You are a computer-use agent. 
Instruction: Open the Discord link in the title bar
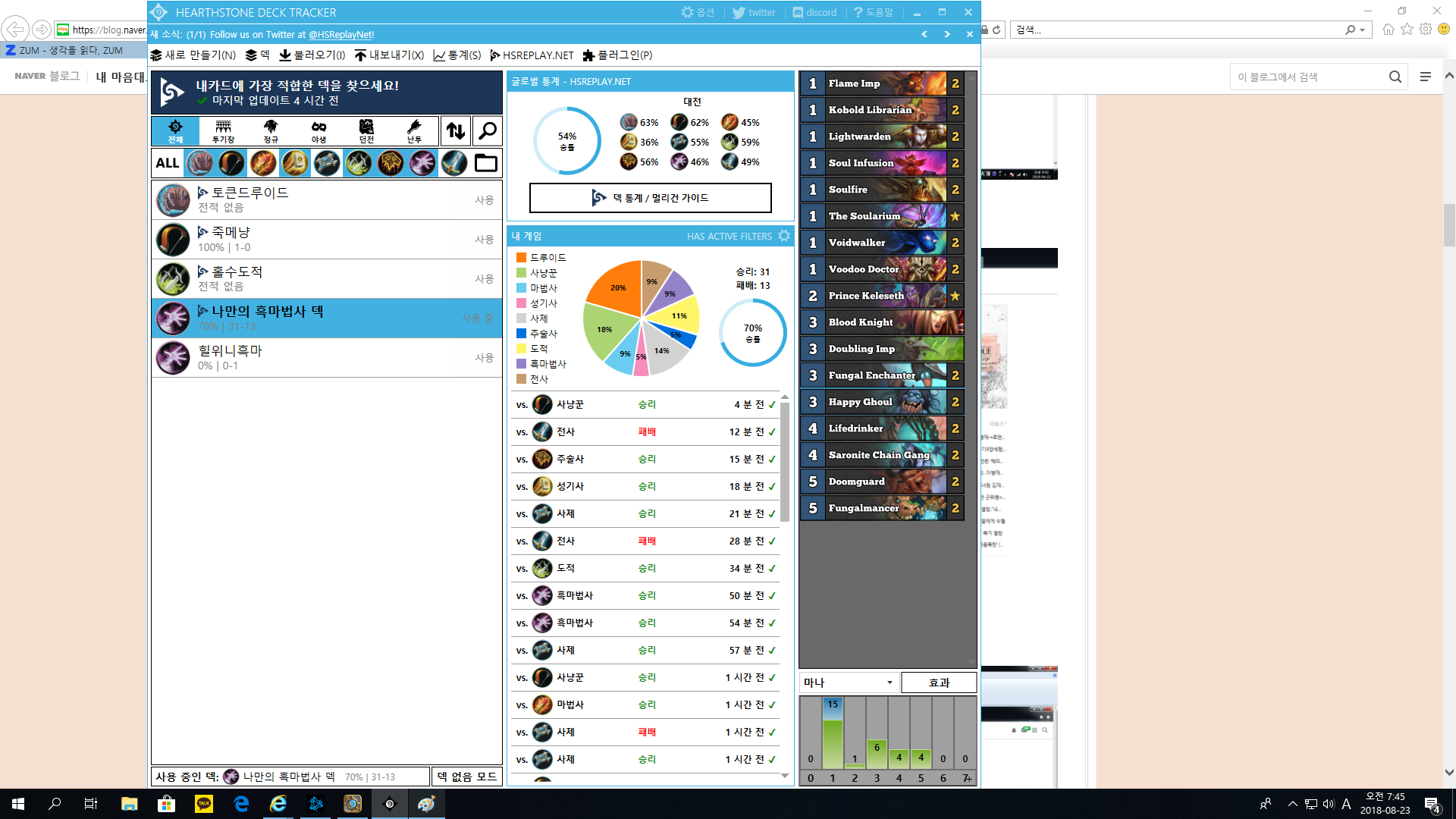(814, 12)
